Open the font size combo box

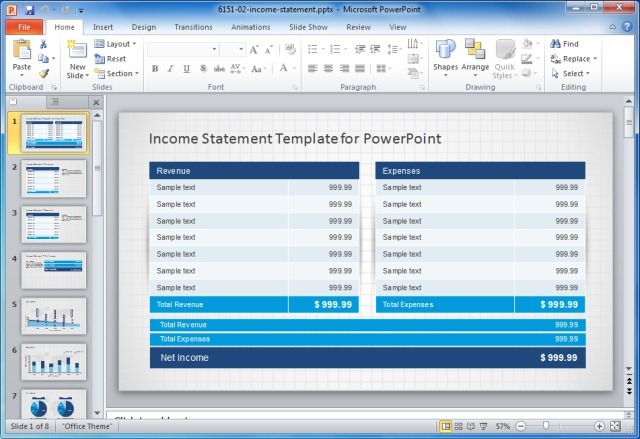pos(233,49)
